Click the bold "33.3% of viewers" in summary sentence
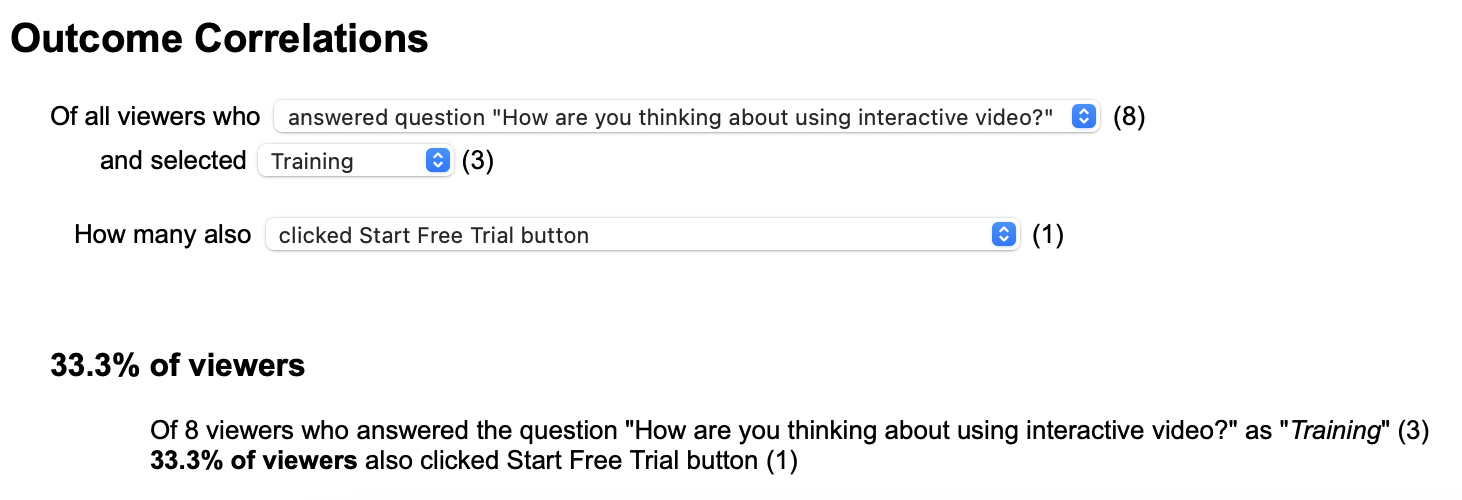Image resolution: width=1462 pixels, height=500 pixels. 253,462
